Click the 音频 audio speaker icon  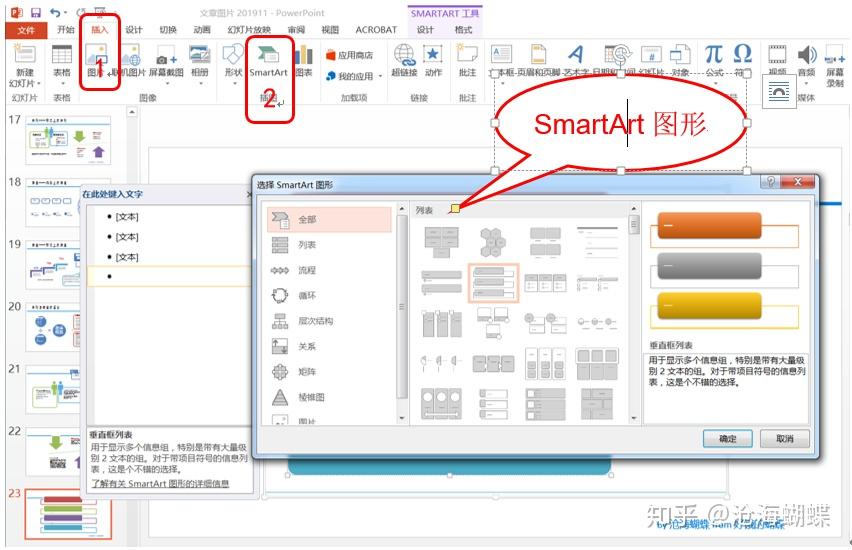click(807, 54)
